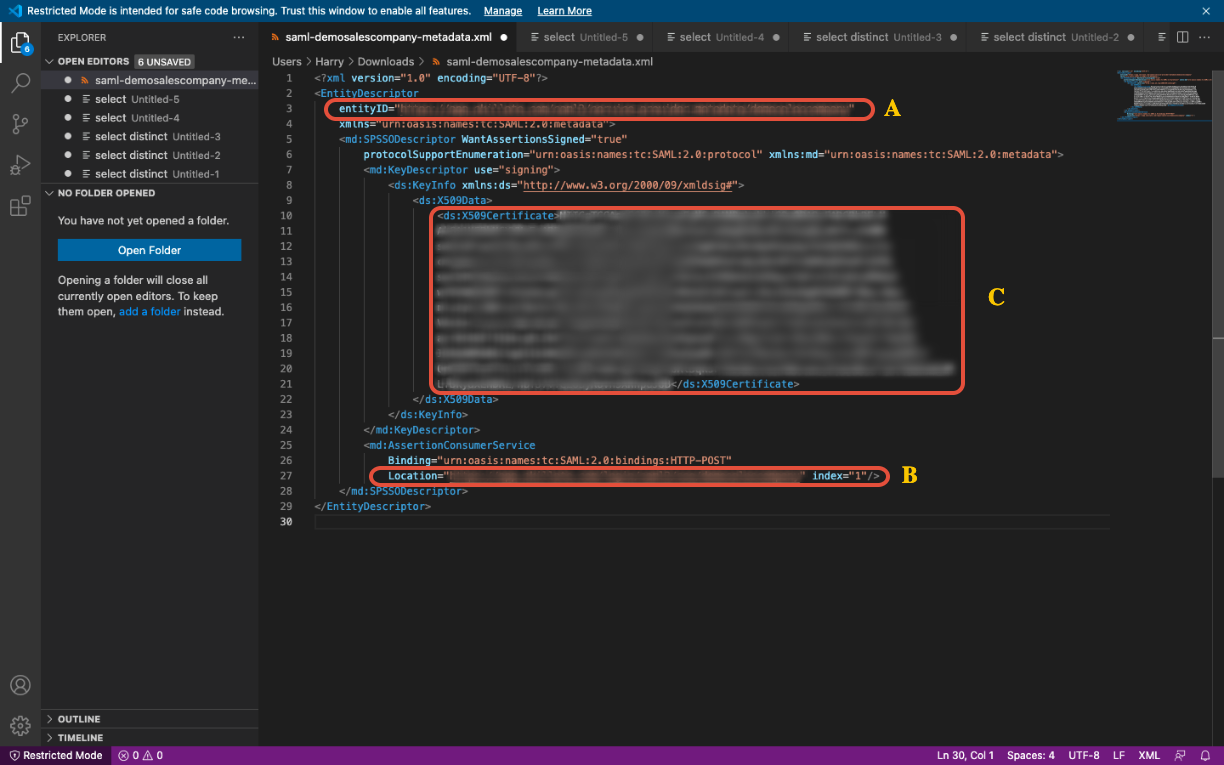Select 'select distinct Untitled-3' in Open Editors
This screenshot has width=1224, height=765.
tap(150, 136)
